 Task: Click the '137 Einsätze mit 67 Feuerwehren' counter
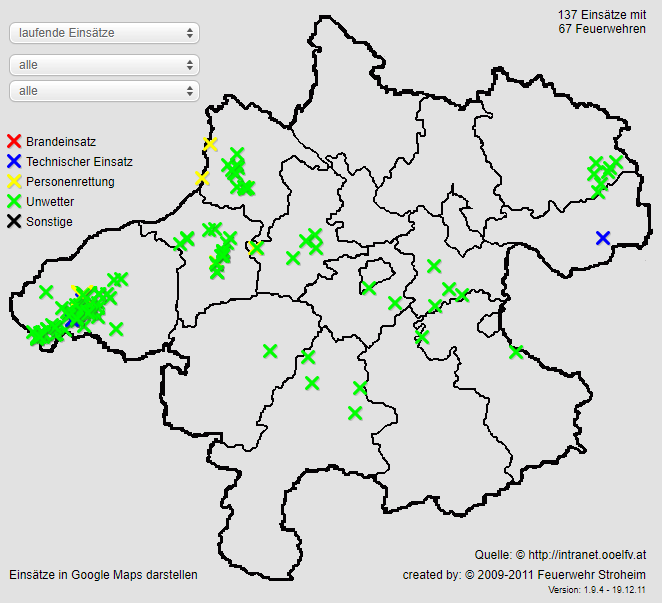tap(602, 21)
